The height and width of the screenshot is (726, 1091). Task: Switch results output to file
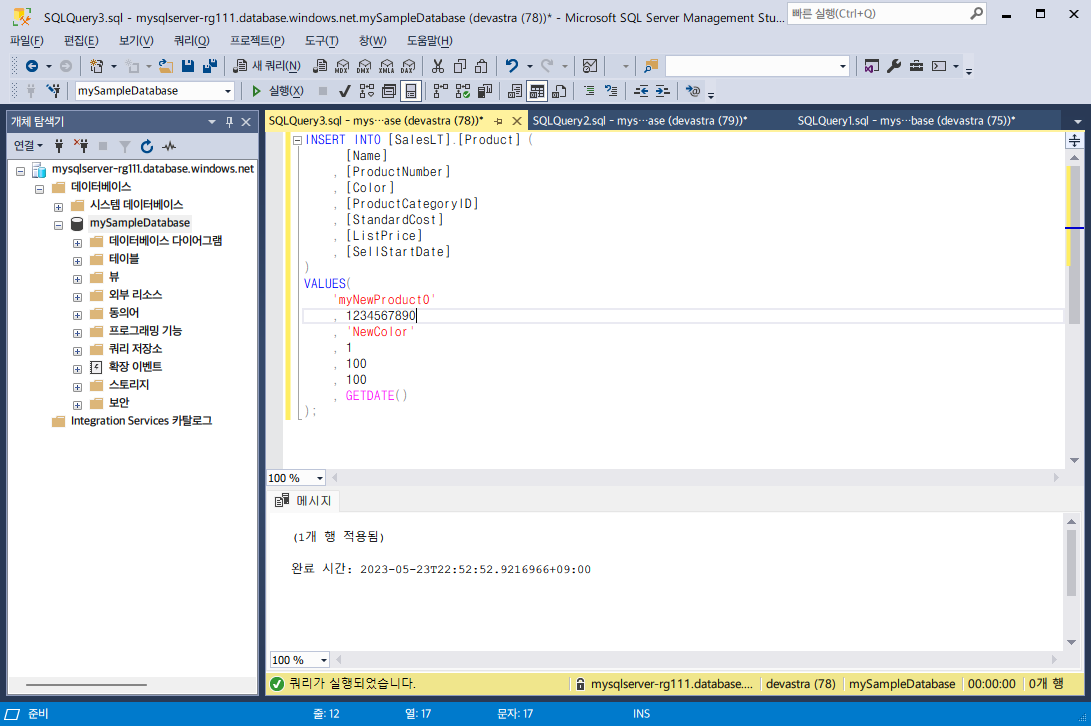tap(559, 90)
